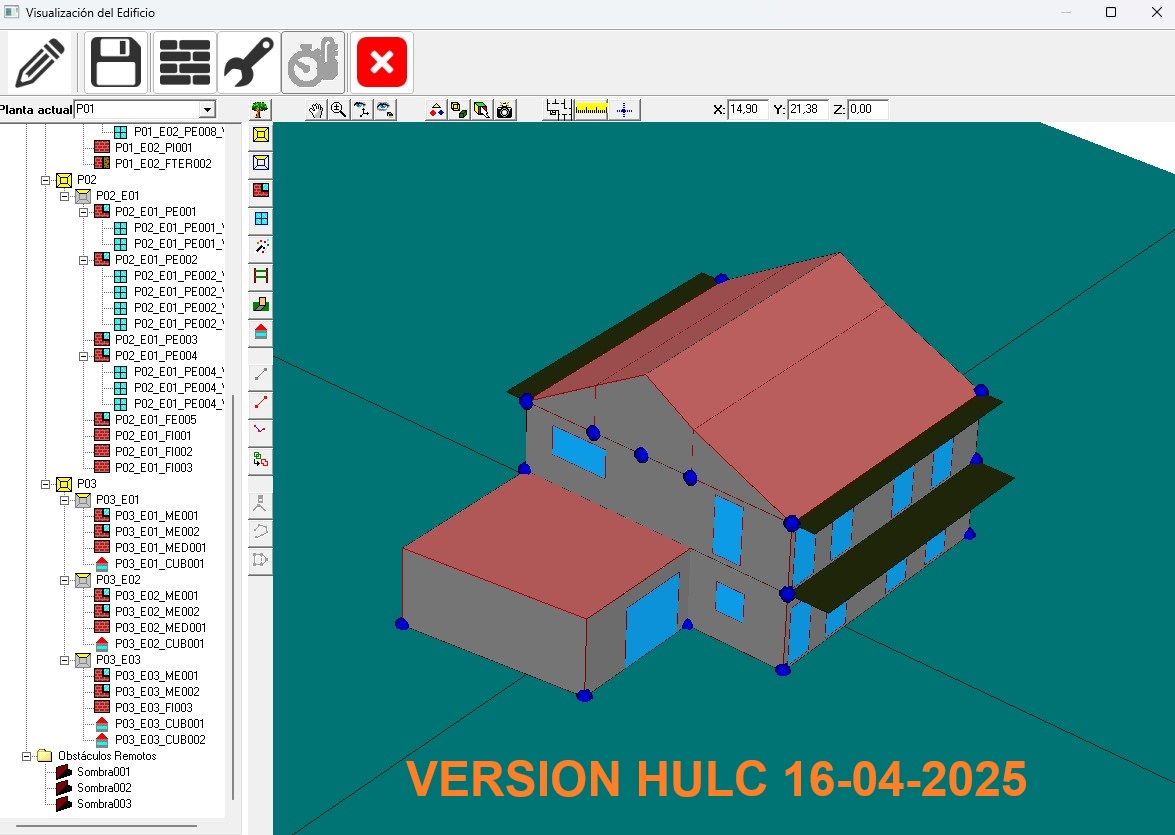Collapse the P02_E01_PE002 wall node
The image size is (1175, 835).
point(84,260)
